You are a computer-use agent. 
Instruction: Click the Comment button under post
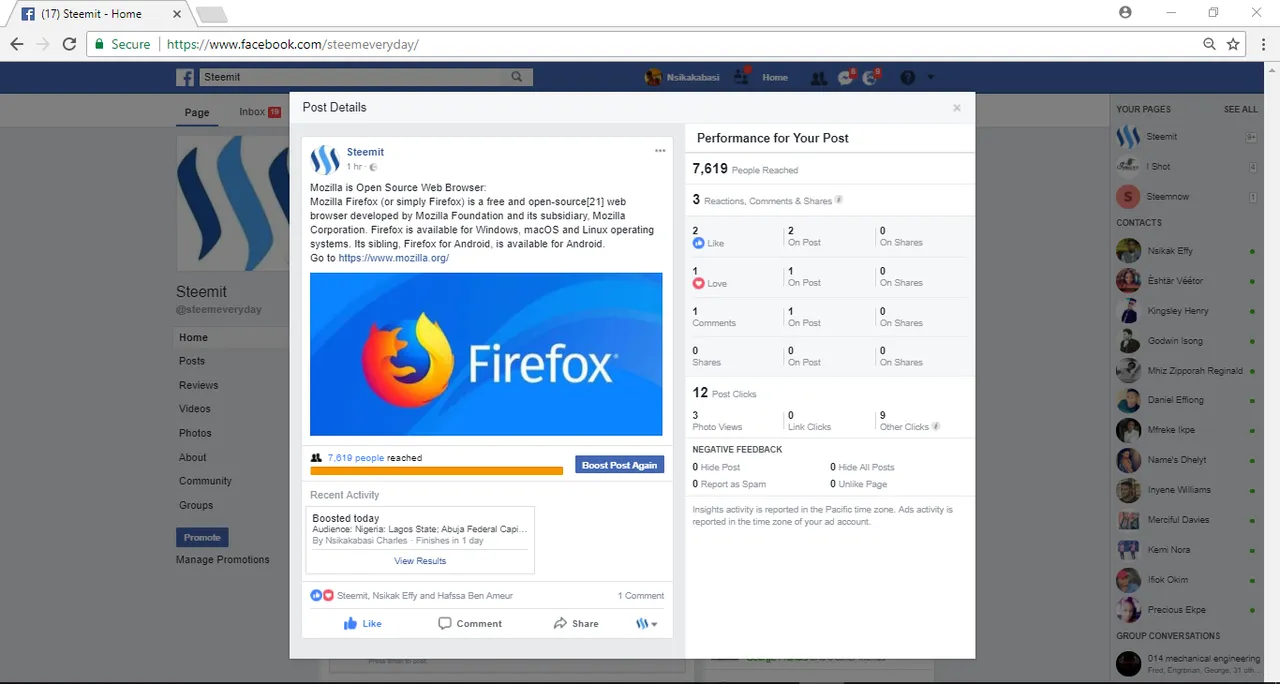[x=470, y=623]
